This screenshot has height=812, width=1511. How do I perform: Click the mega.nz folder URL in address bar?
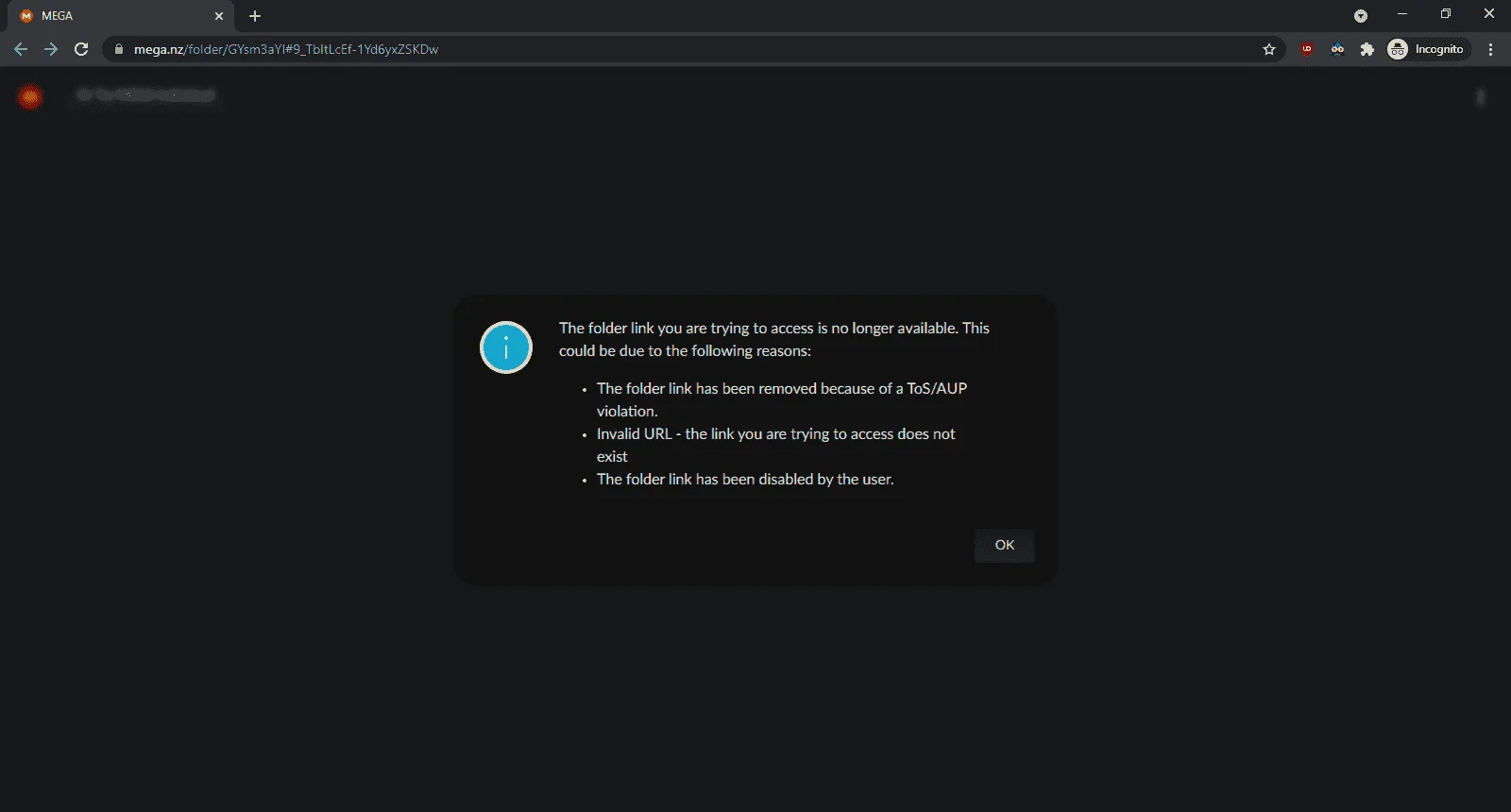tap(286, 49)
